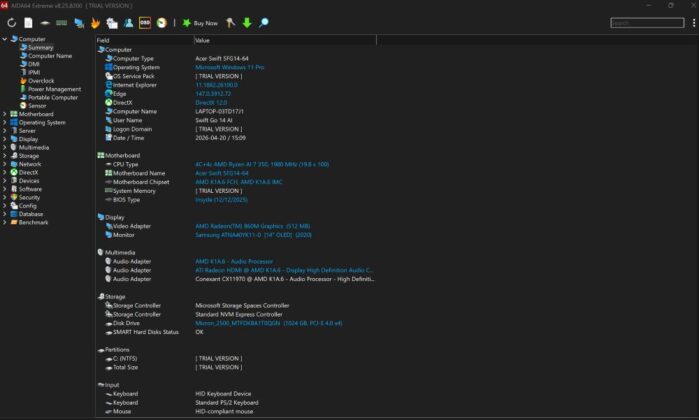Click the magnifier search toolbar icon

pos(263,23)
